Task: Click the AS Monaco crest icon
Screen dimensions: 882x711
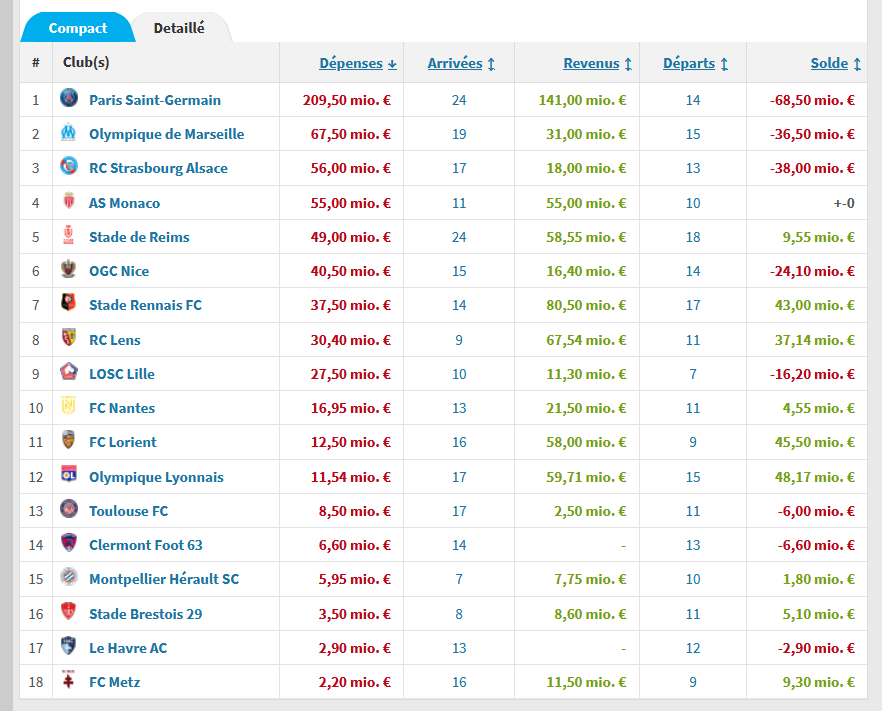Action: coord(69,201)
